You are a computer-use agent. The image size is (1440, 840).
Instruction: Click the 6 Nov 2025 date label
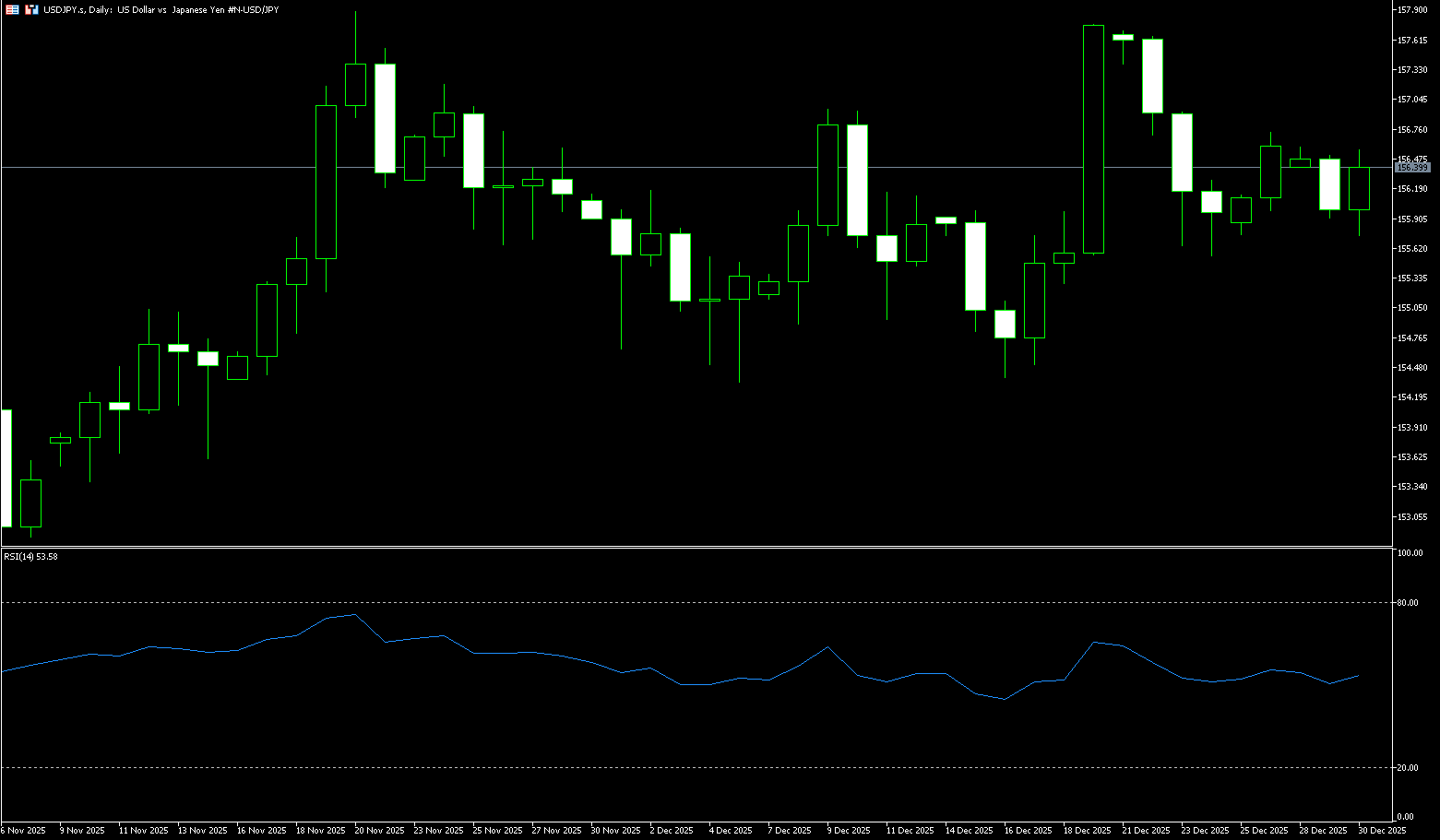[23, 831]
